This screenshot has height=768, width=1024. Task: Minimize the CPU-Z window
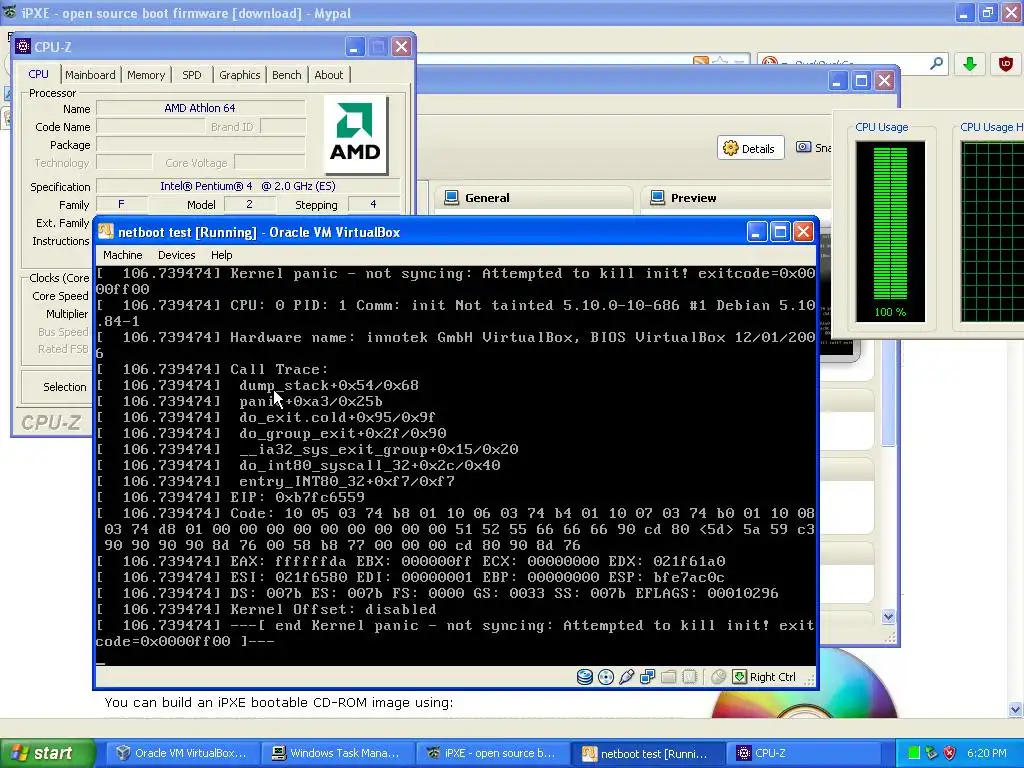(x=355, y=46)
